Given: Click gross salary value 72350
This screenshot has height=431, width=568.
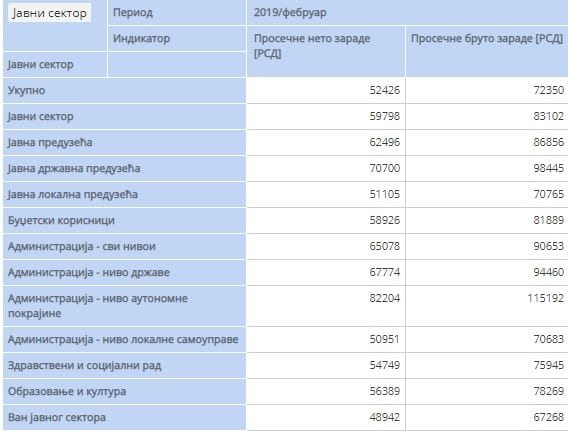Looking at the screenshot, I should (548, 90).
